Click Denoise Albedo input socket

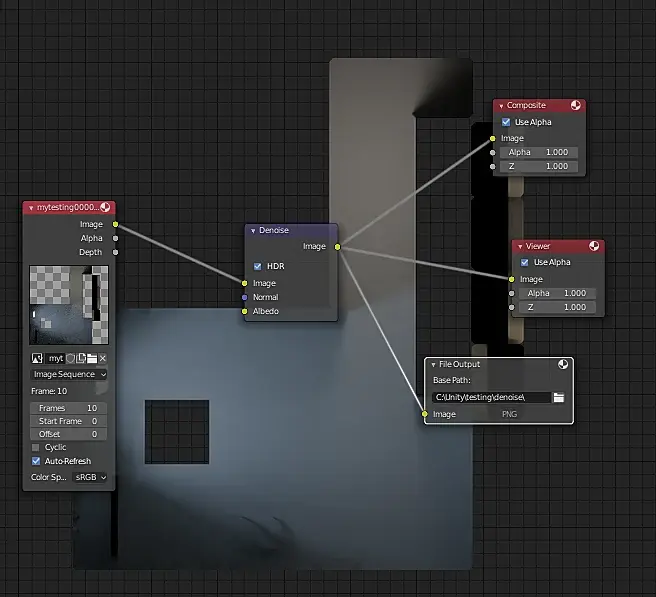[245, 311]
